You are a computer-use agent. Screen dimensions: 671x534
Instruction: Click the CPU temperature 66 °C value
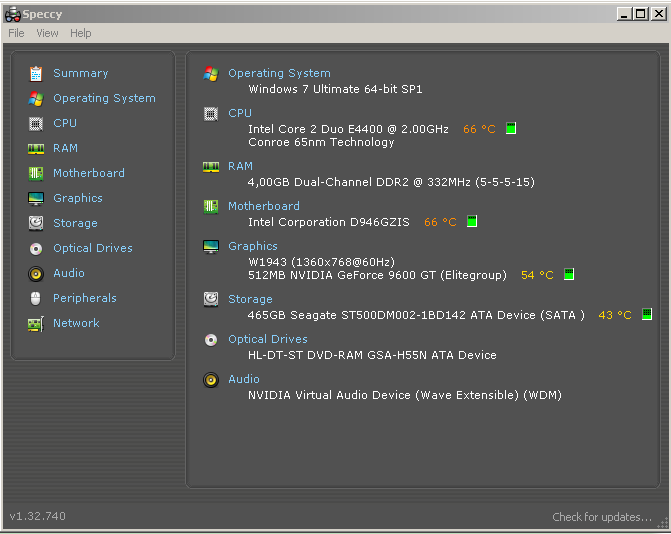coord(479,129)
